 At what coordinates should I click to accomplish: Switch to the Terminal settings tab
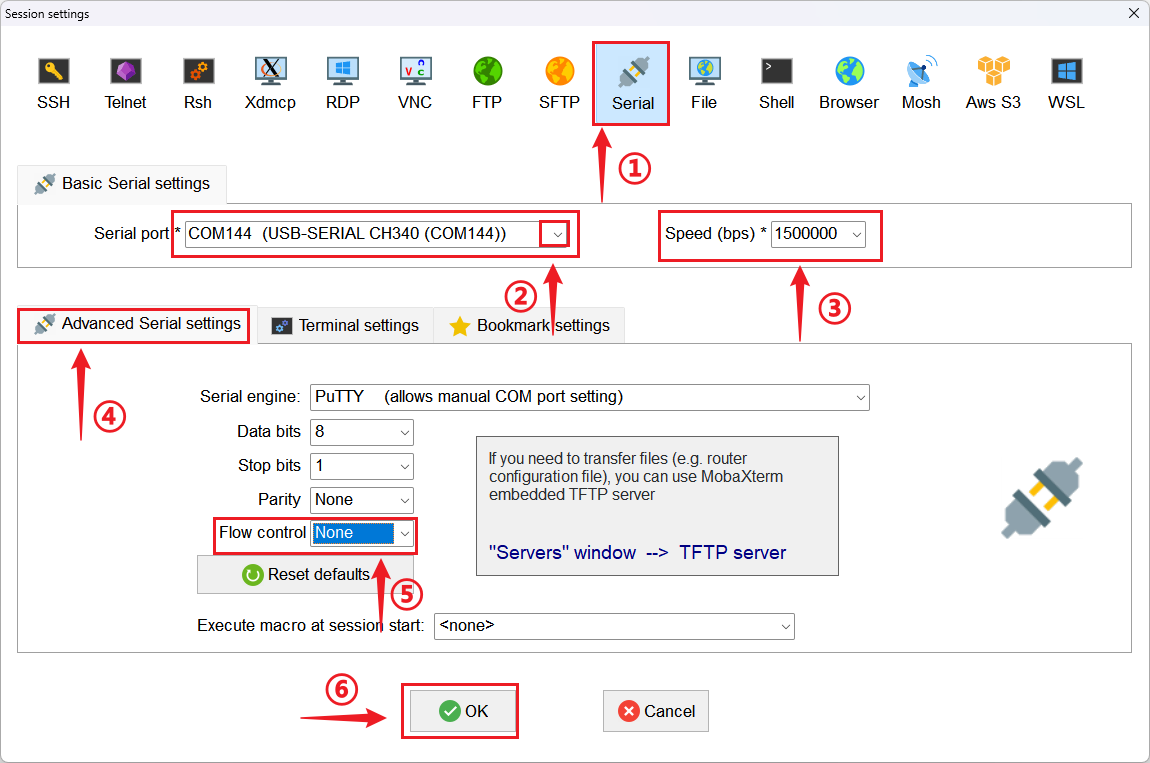pos(346,325)
